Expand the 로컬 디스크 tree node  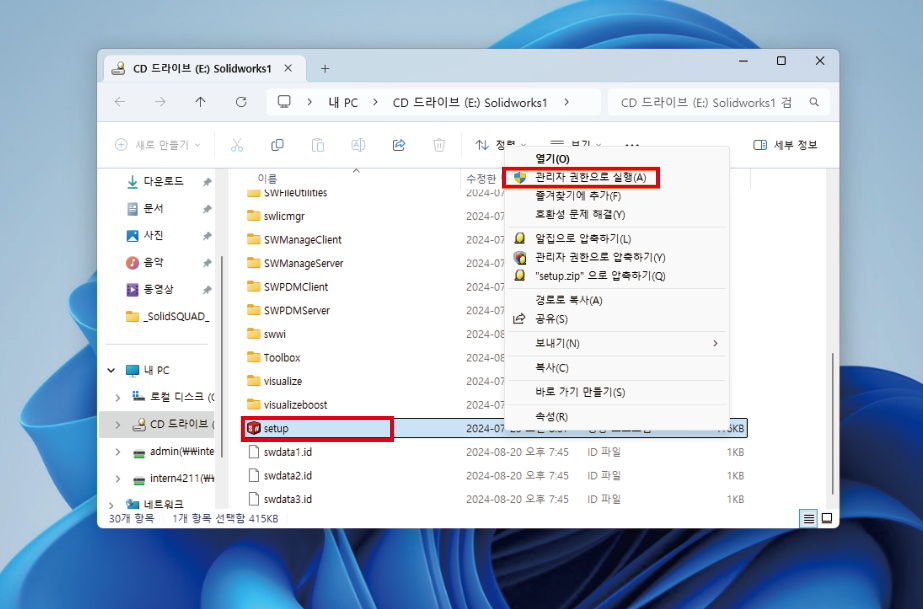click(x=118, y=398)
